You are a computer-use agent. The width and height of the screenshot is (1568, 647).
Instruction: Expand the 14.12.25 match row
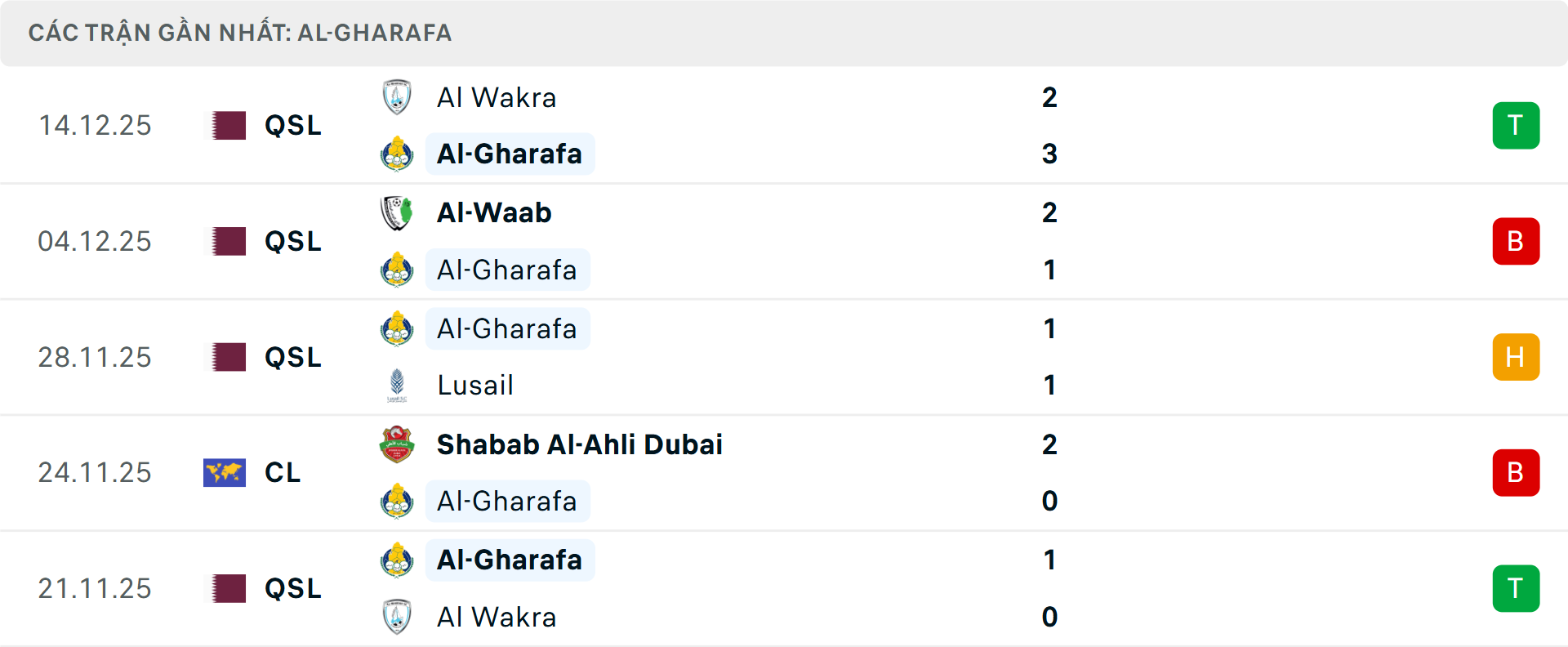pyautogui.click(x=784, y=125)
